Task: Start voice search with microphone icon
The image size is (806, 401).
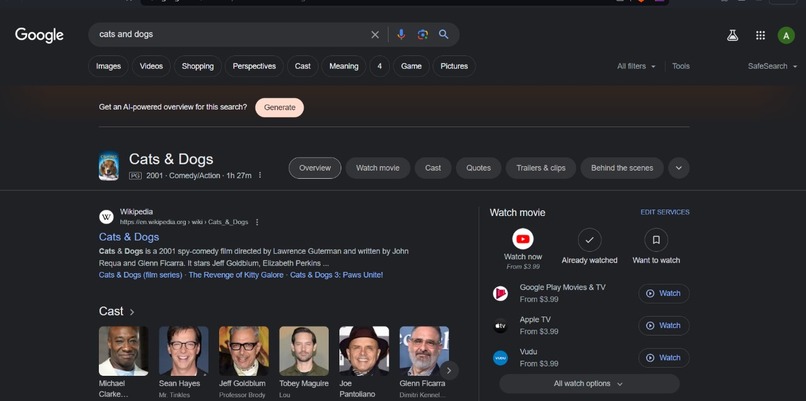Action: [401, 34]
